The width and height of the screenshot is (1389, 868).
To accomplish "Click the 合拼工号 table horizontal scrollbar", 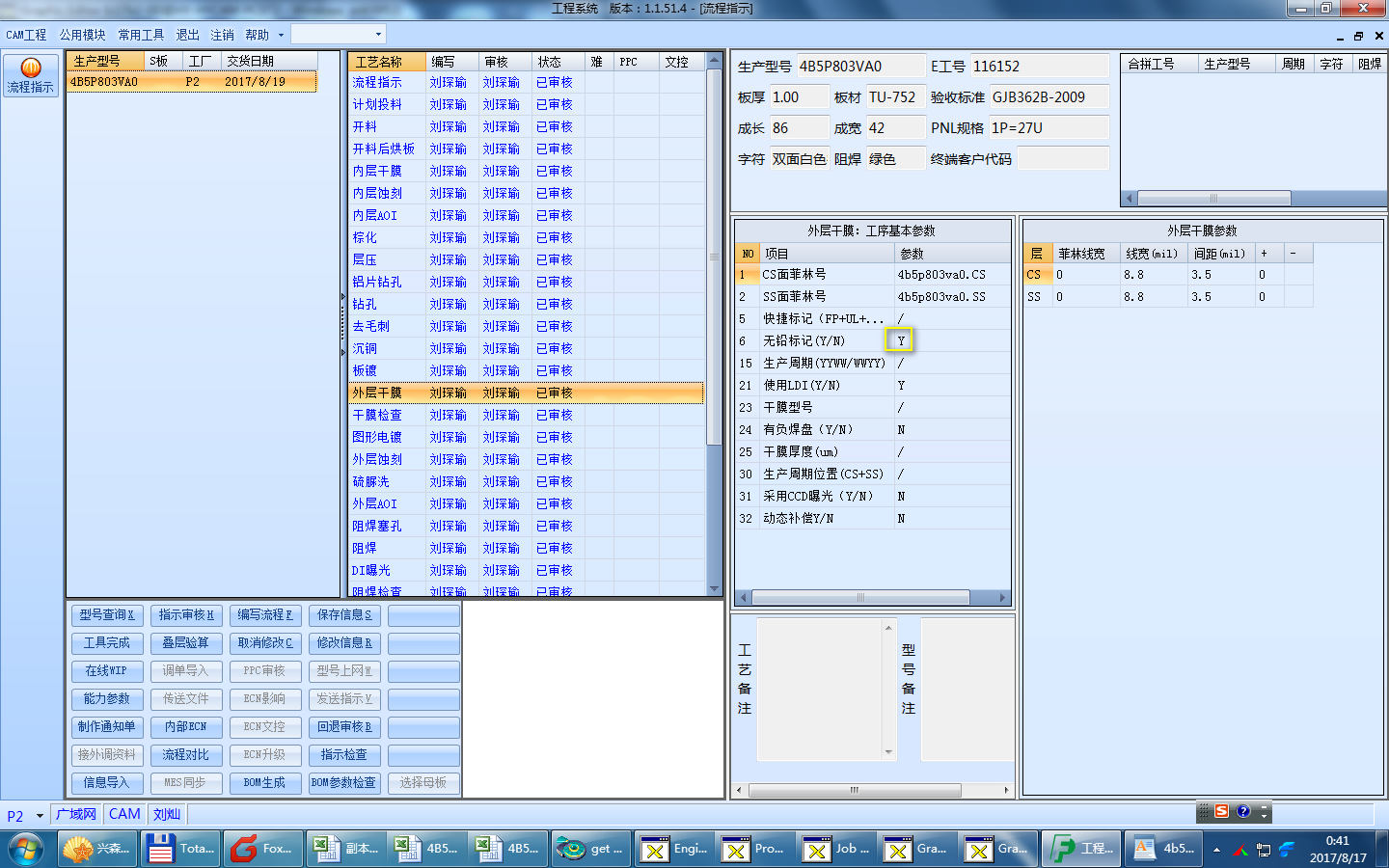I will pos(1213,199).
